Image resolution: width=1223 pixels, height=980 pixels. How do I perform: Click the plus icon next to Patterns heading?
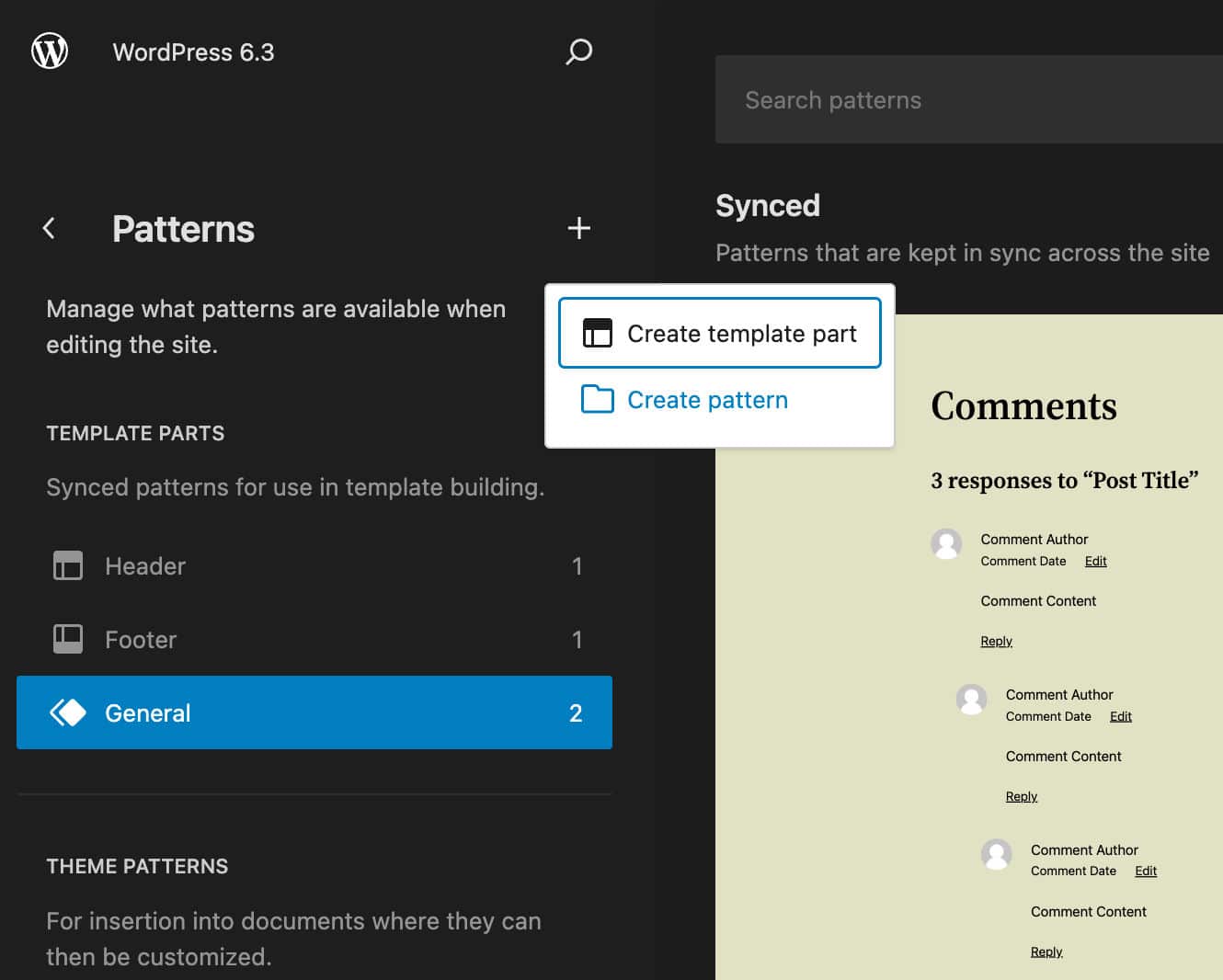578,228
